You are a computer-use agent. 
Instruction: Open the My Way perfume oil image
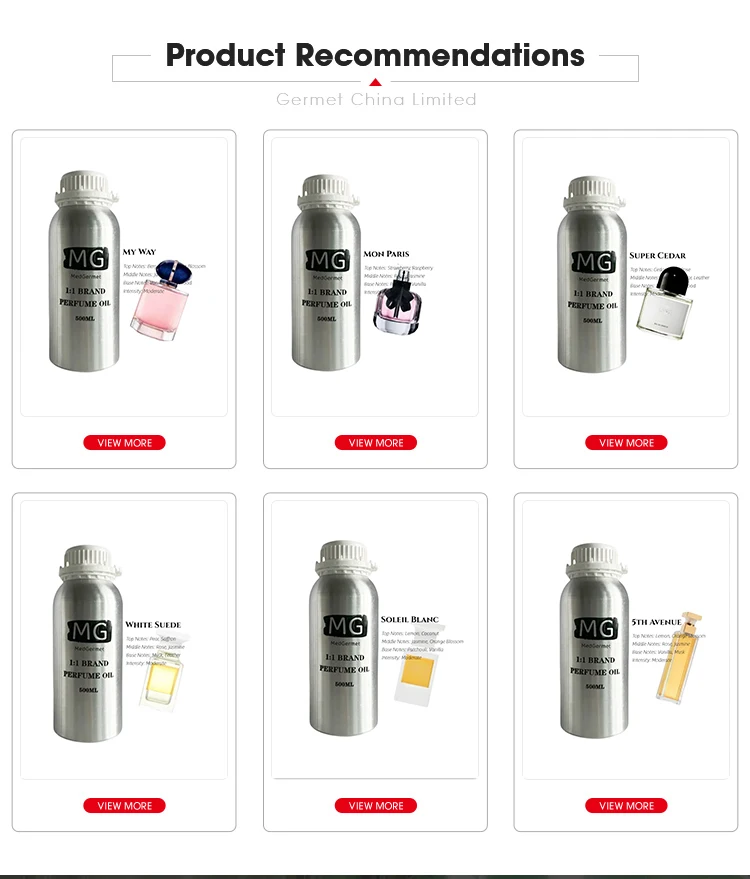click(x=124, y=277)
